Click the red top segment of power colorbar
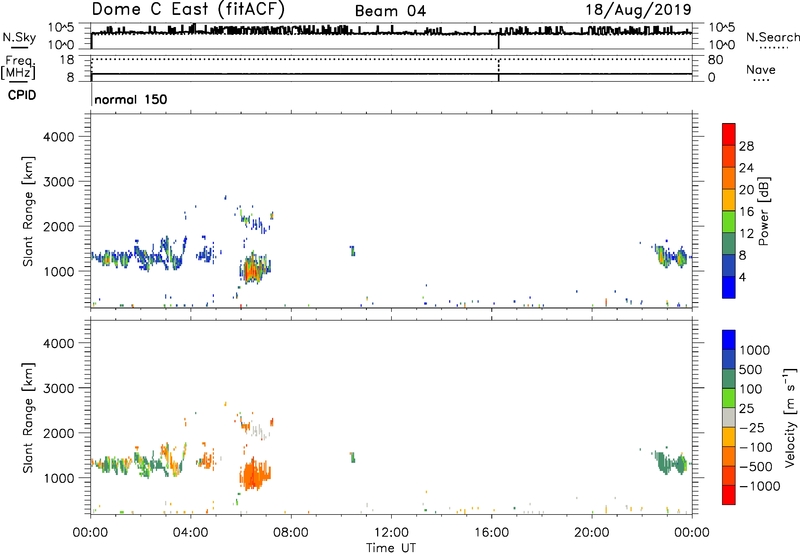Image resolution: width=800 pixels, height=554 pixels. click(x=729, y=134)
